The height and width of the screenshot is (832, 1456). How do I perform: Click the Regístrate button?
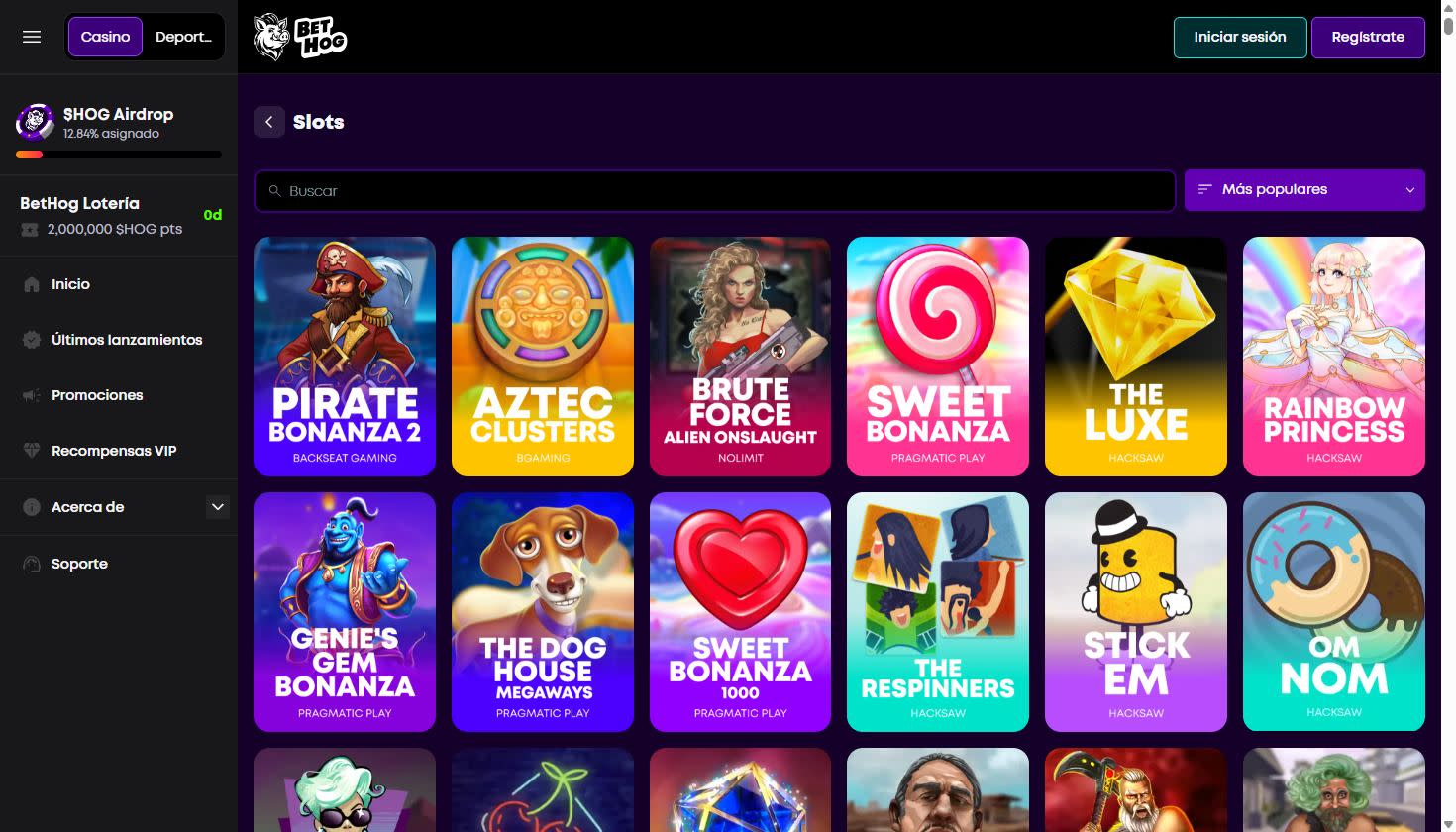(1368, 37)
